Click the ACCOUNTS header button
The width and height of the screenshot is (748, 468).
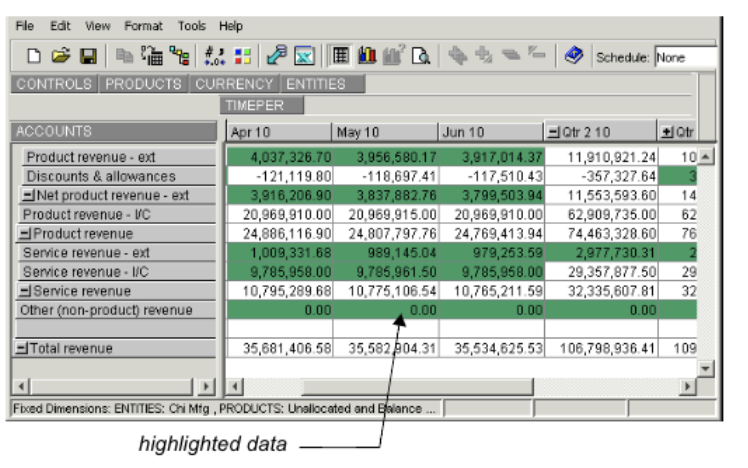(x=113, y=132)
